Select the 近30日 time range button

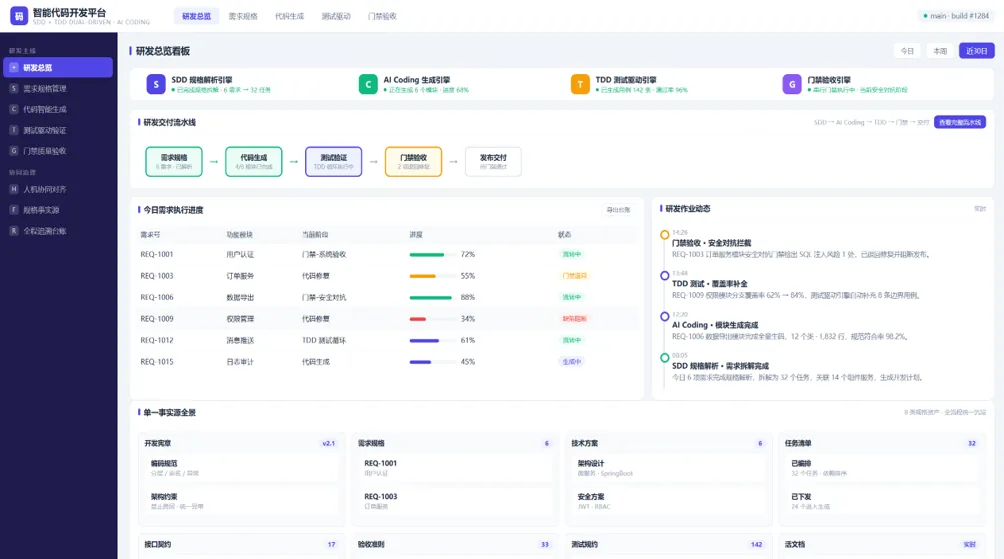pyautogui.click(x=976, y=51)
